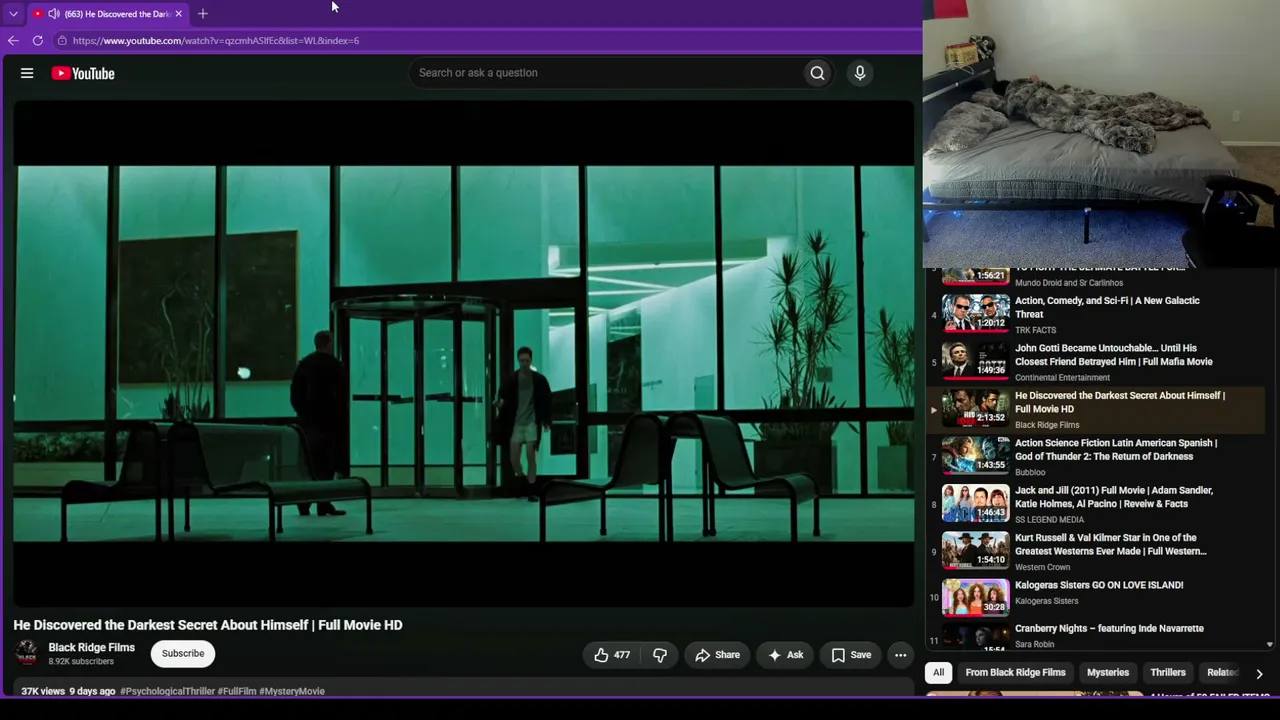This screenshot has width=1280, height=720.
Task: Share this video
Action: click(x=718, y=655)
